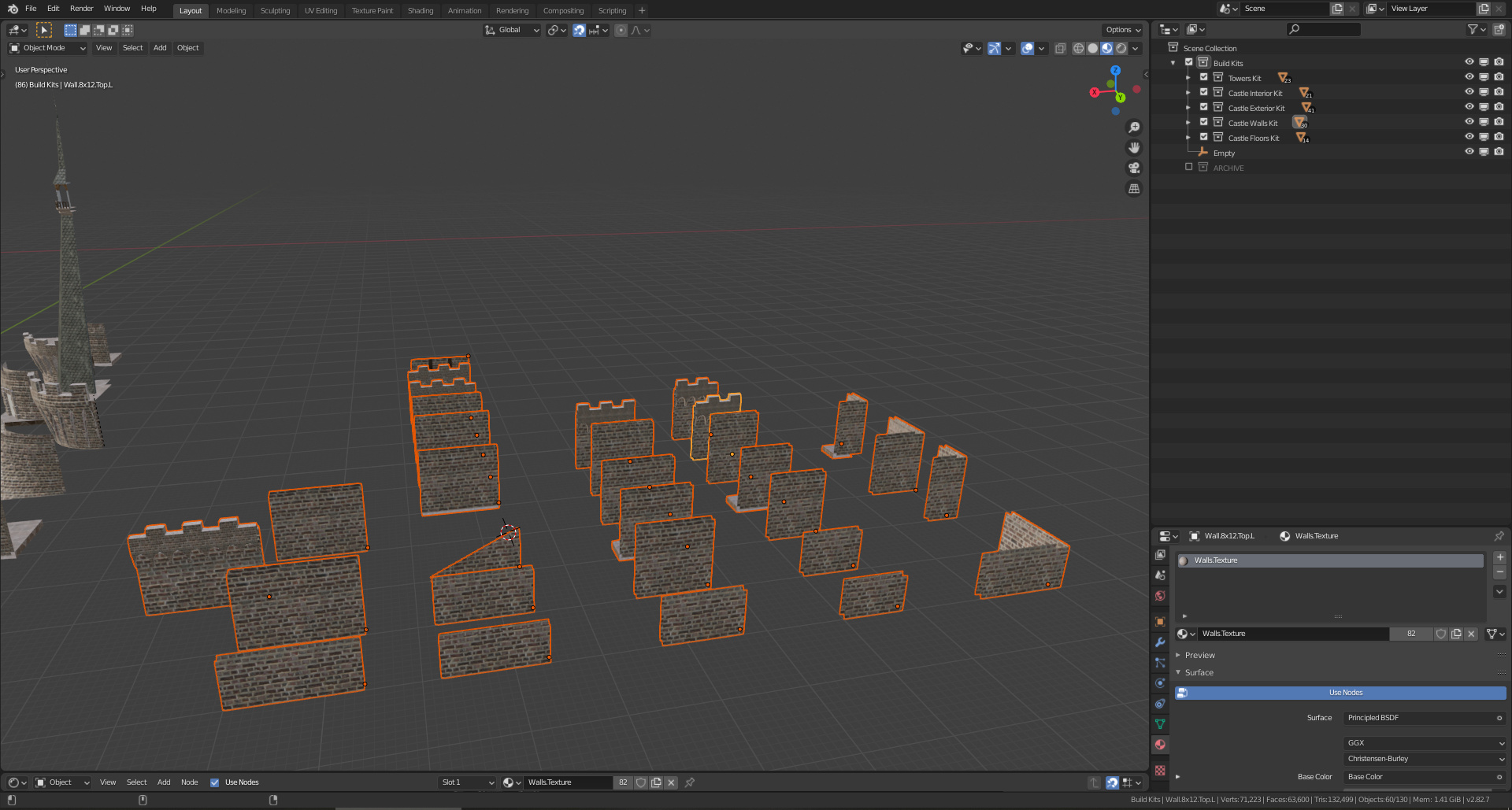The image size is (1512, 810).
Task: Open the Modifiers wrench properties tab
Action: click(x=1160, y=642)
